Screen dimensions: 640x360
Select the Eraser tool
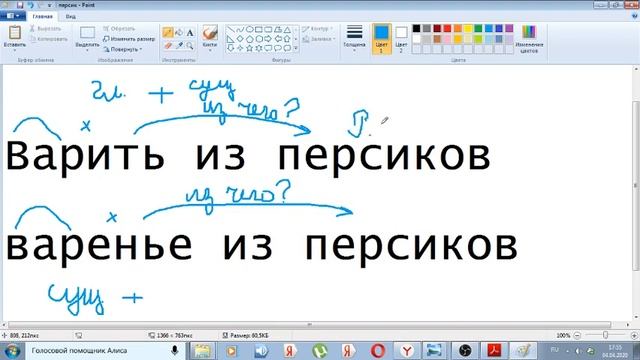[x=167, y=46]
